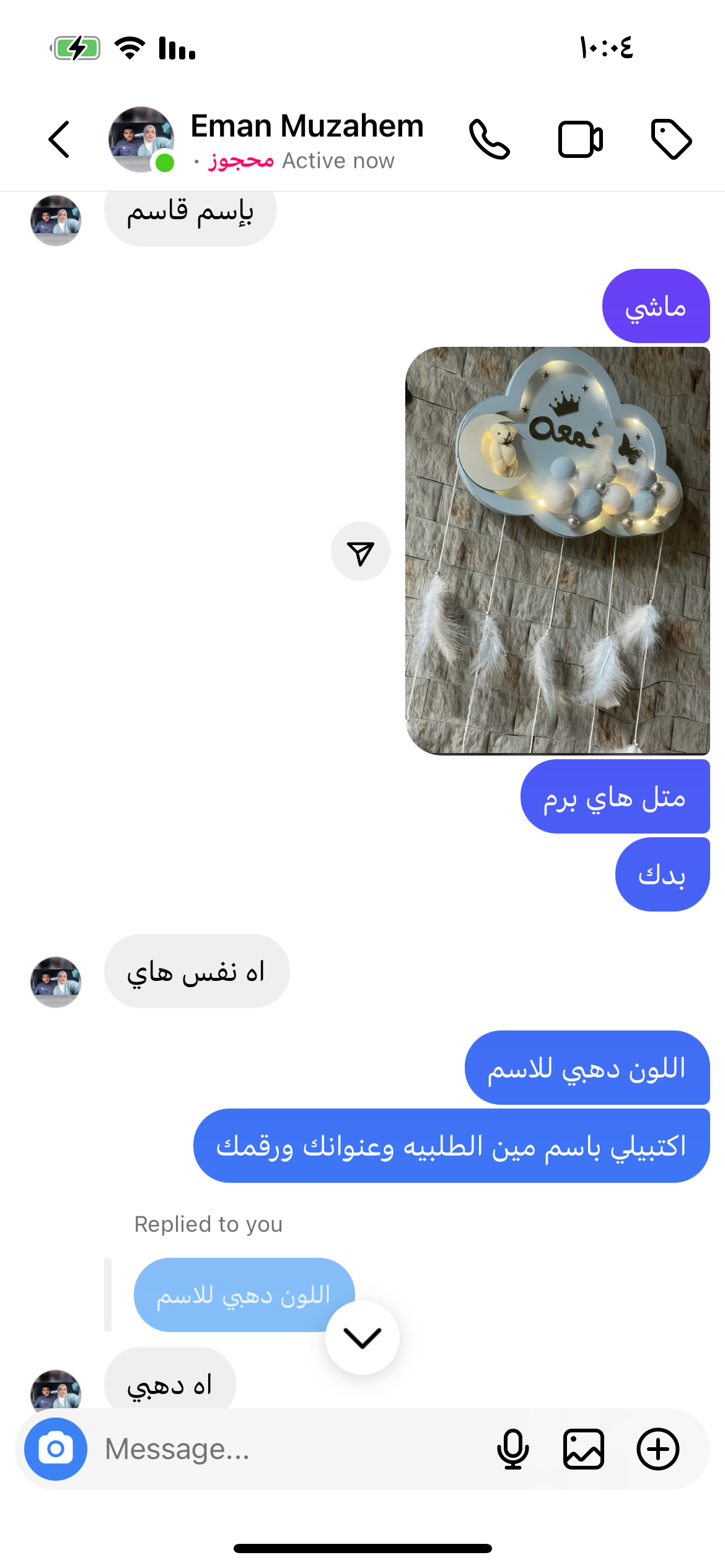The image size is (725, 1568).
Task: Open Eman Muzahem's profile from name
Action: click(x=307, y=126)
